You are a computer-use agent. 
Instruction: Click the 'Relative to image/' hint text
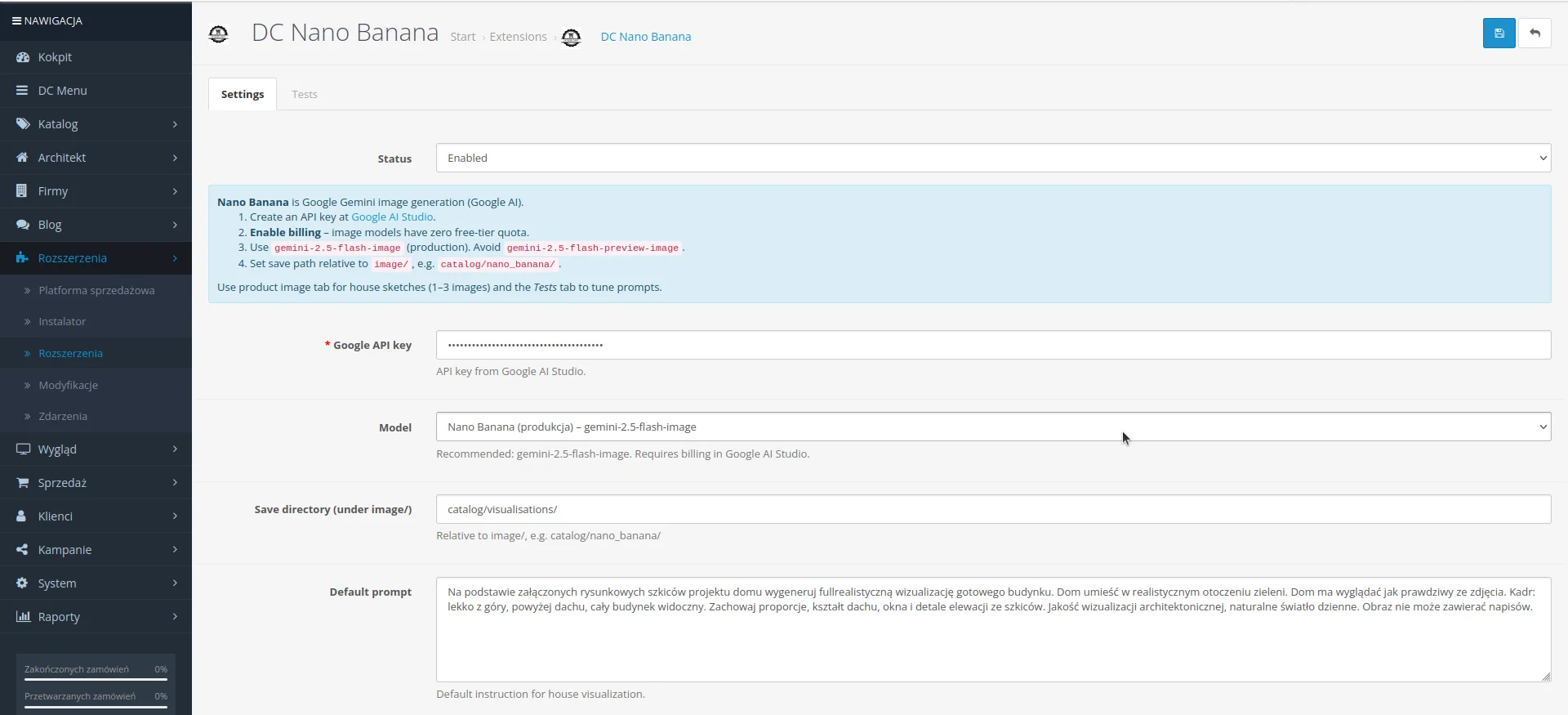pyautogui.click(x=548, y=535)
